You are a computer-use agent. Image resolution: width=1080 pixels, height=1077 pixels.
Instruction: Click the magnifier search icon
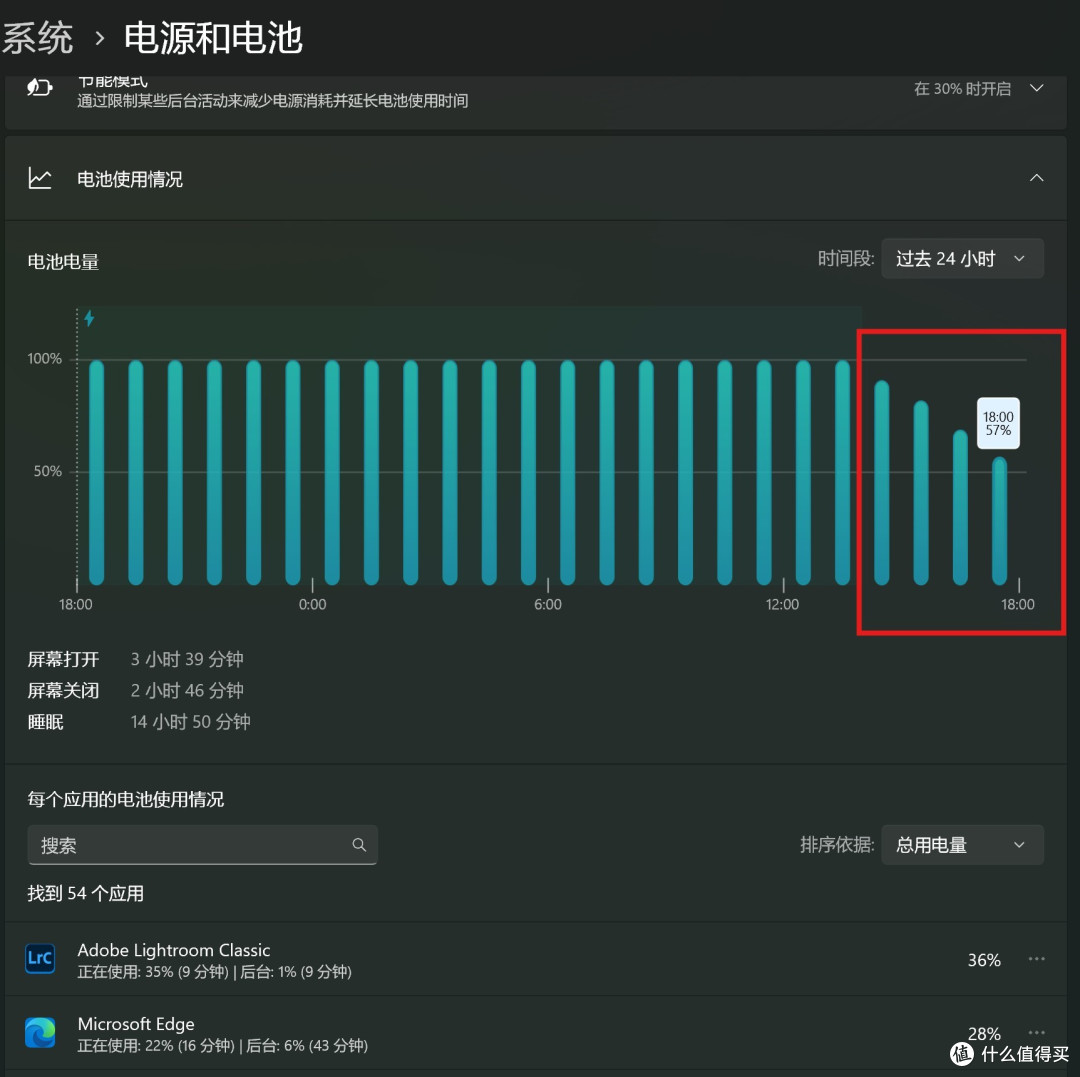click(359, 845)
